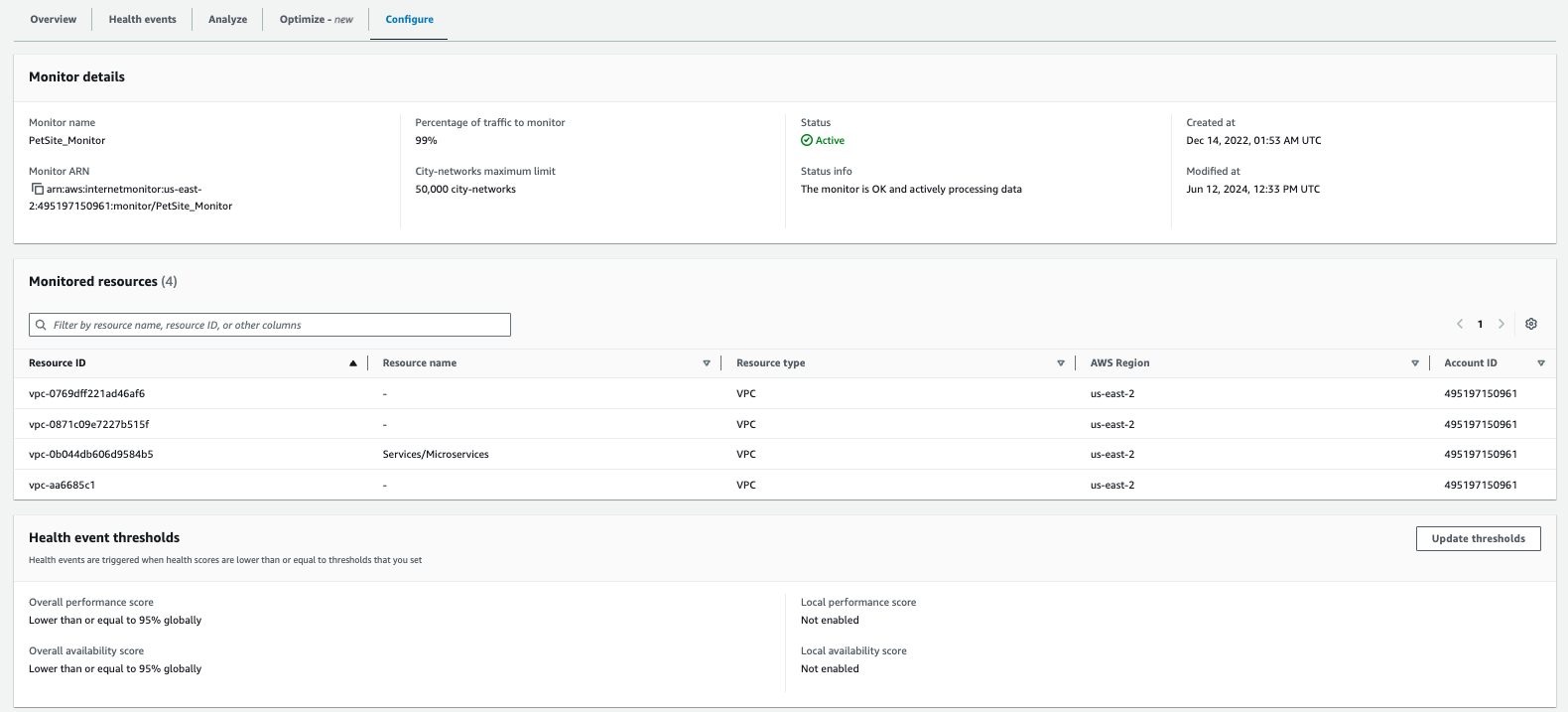Select row vpc-aa6685c1
Image resolution: width=1568 pixels, height=712 pixels.
pos(784,485)
